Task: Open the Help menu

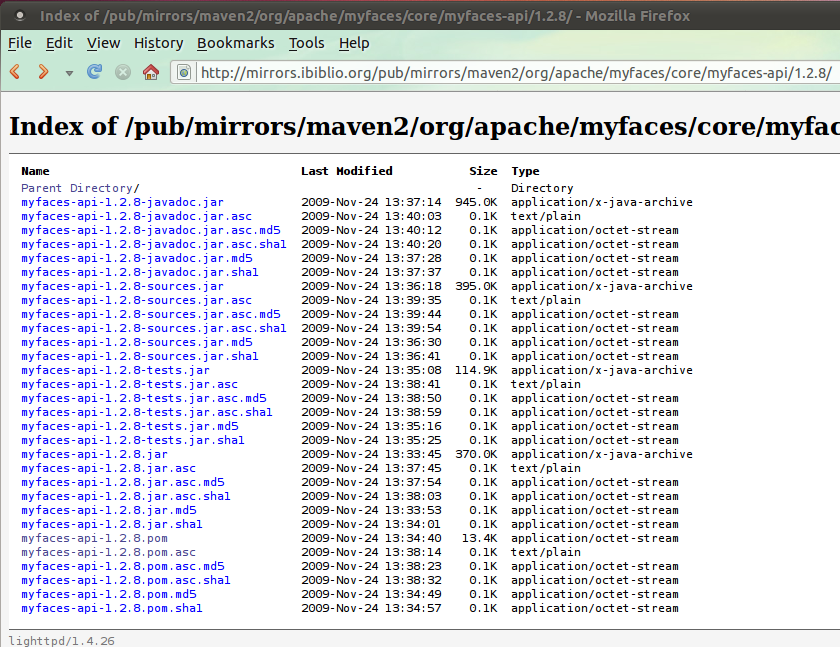Action: 354,43
